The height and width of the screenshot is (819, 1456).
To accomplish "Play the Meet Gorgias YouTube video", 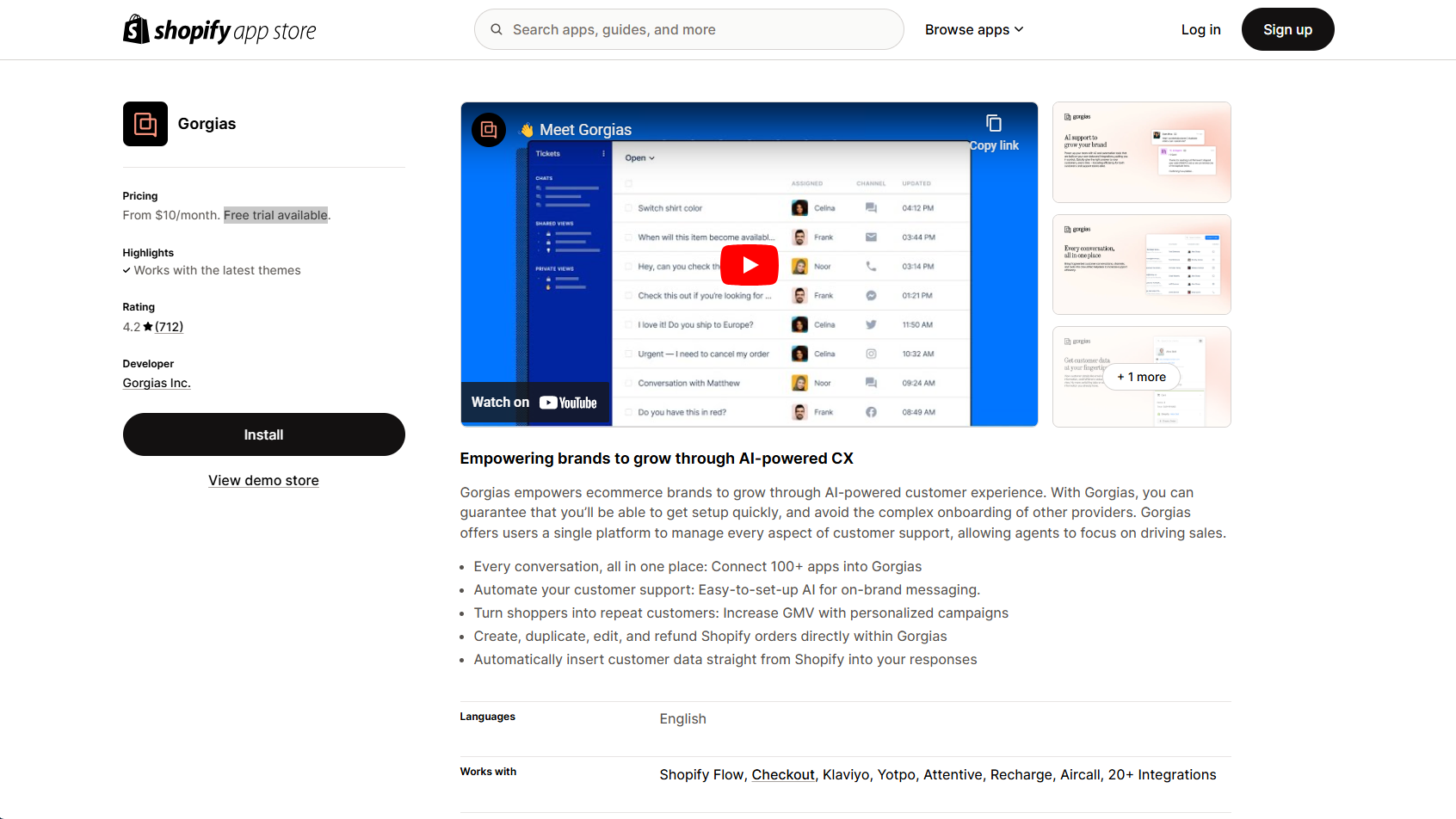I will pyautogui.click(x=750, y=265).
